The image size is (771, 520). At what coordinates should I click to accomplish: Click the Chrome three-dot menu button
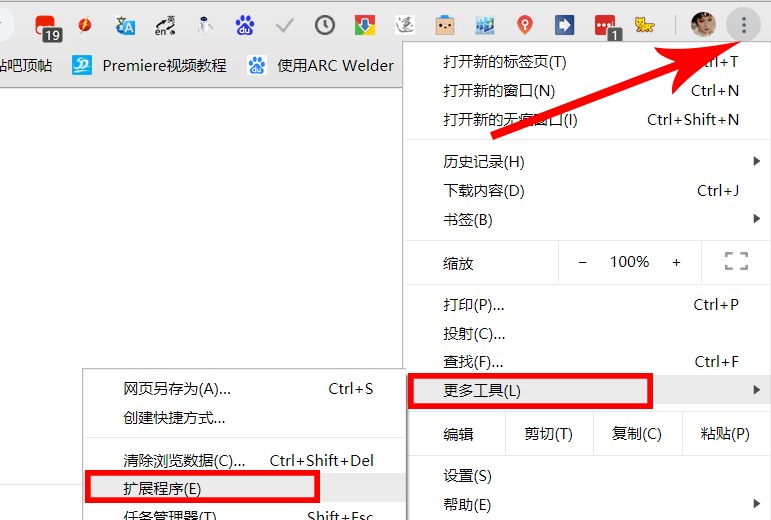pyautogui.click(x=743, y=25)
